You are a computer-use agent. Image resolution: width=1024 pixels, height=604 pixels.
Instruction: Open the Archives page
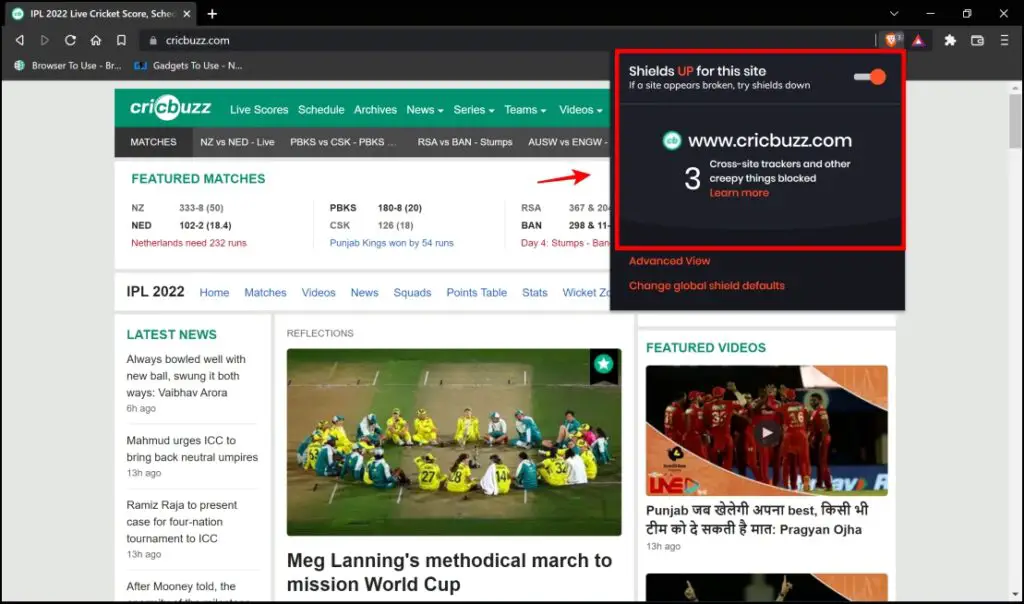coord(375,110)
